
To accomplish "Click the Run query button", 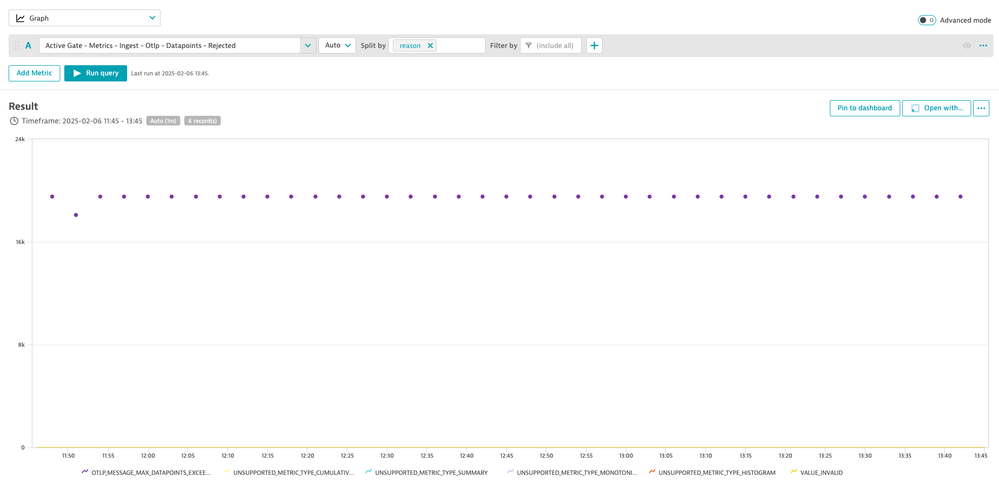I will point(95,73).
